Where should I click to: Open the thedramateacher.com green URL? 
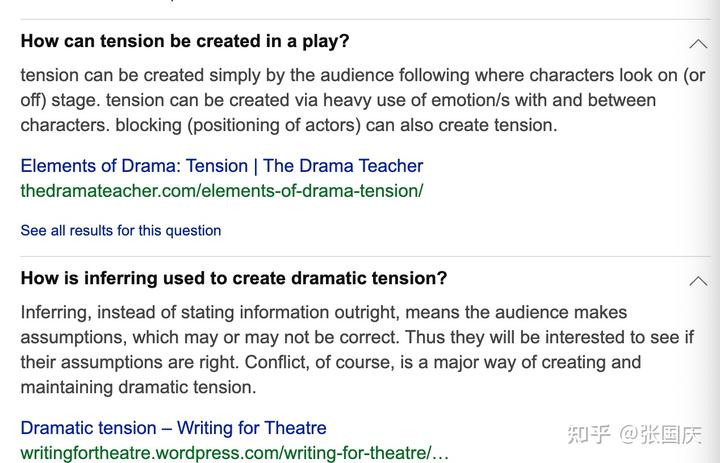(x=221, y=190)
